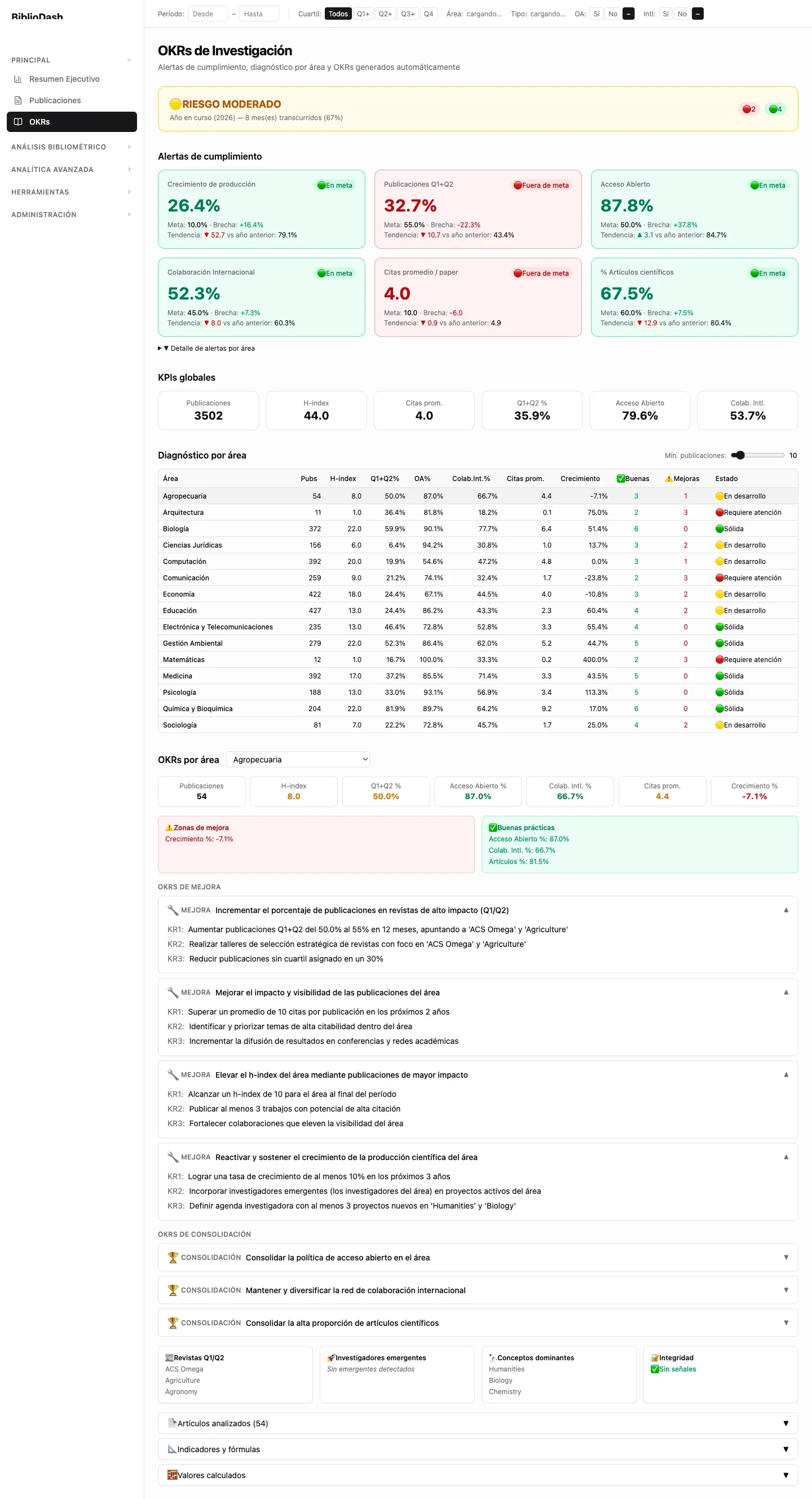Image resolution: width=812 pixels, height=1499 pixels.
Task: Click the warning icon in the Mejoras column header
Action: click(669, 479)
